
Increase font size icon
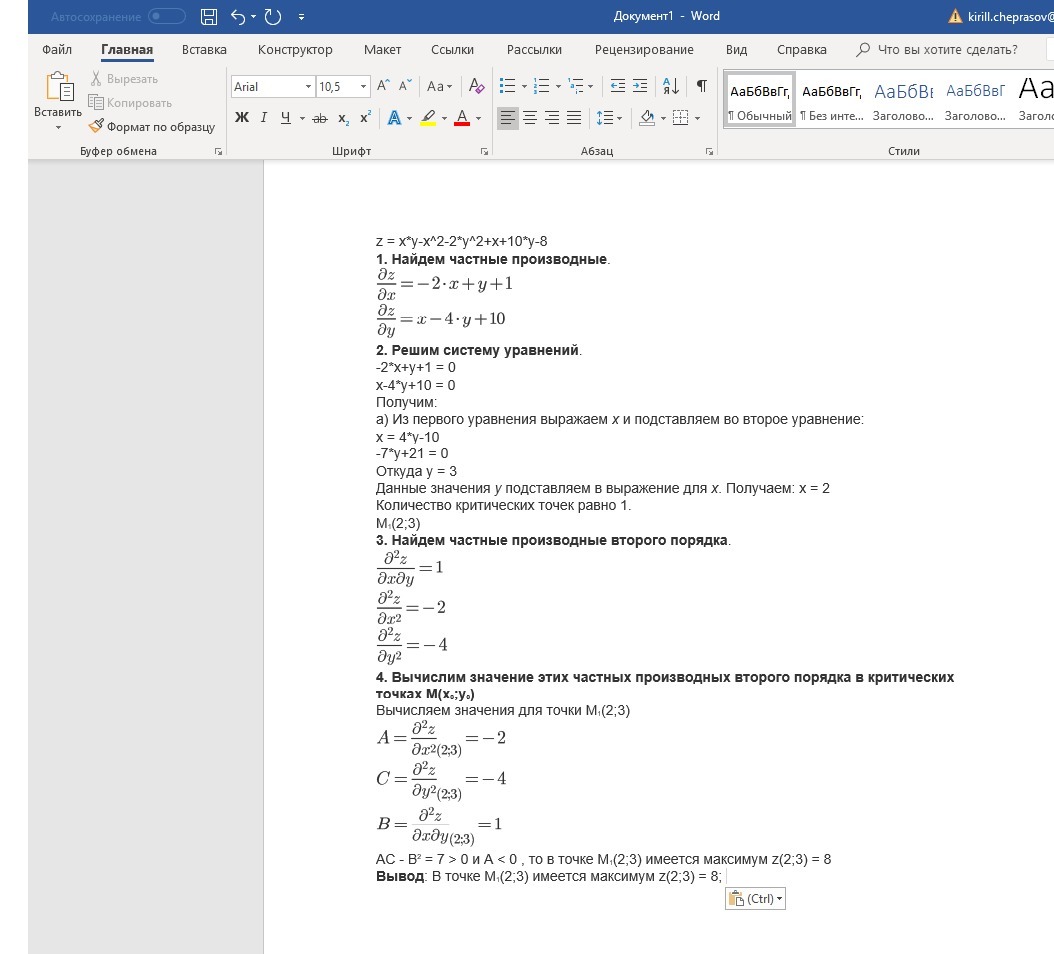pos(383,86)
